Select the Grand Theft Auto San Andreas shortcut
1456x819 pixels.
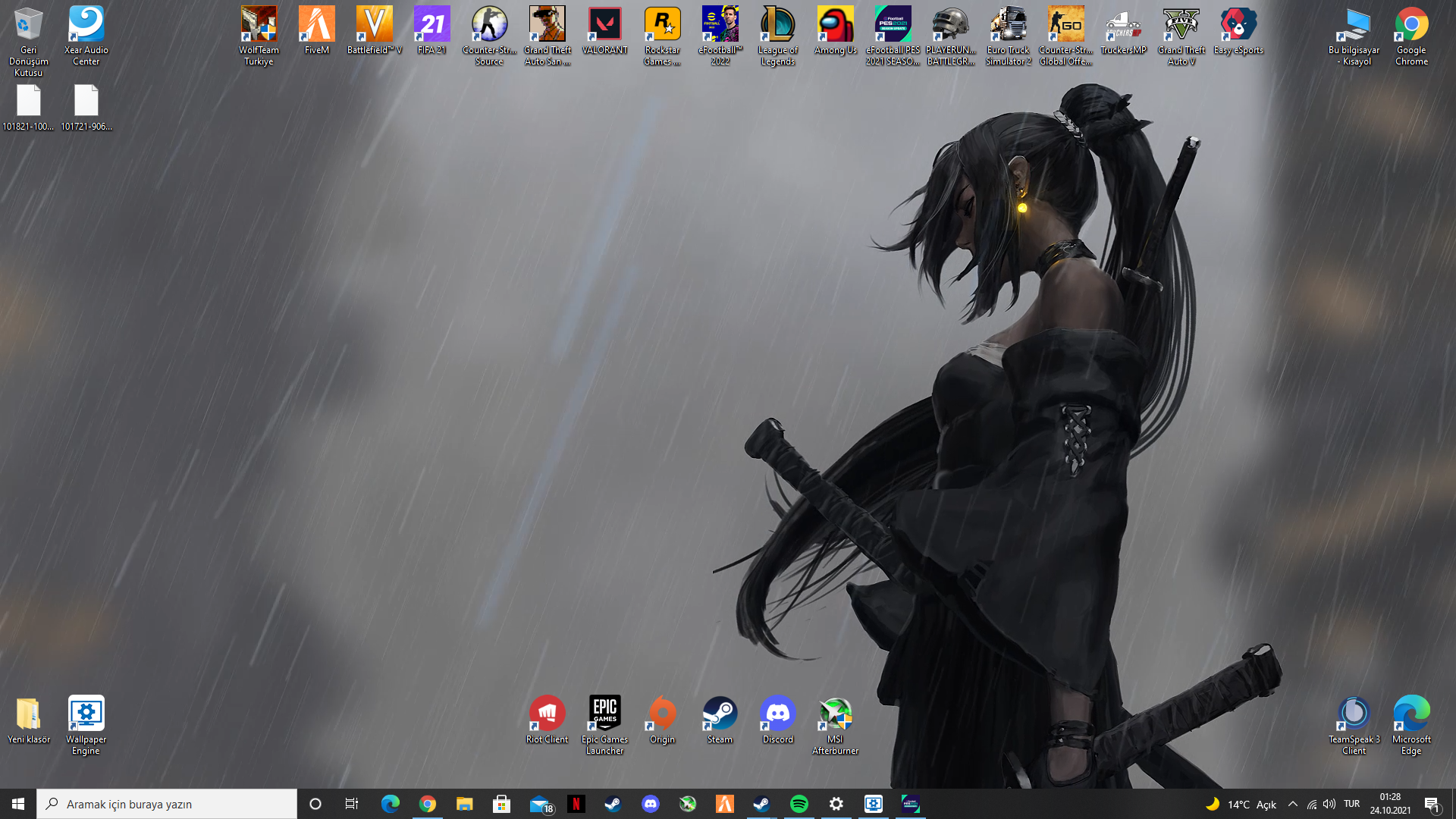click(548, 36)
